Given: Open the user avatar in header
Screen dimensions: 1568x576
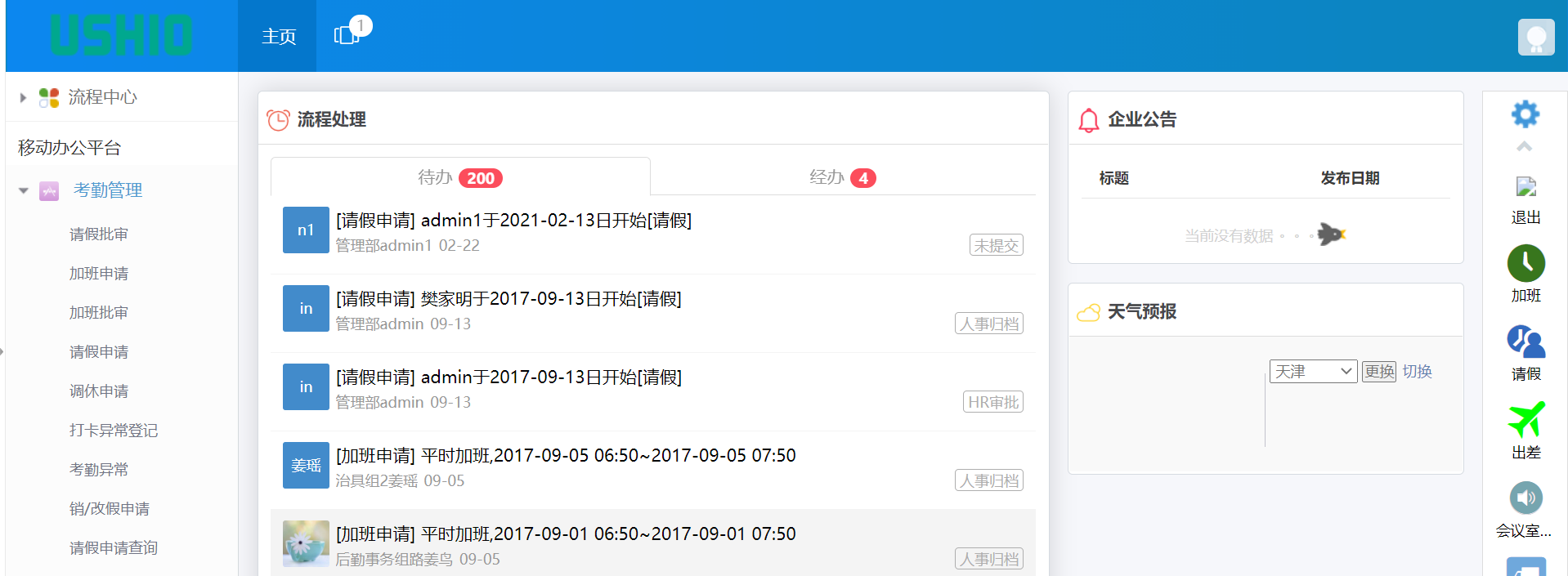Looking at the screenshot, I should [x=1535, y=37].
